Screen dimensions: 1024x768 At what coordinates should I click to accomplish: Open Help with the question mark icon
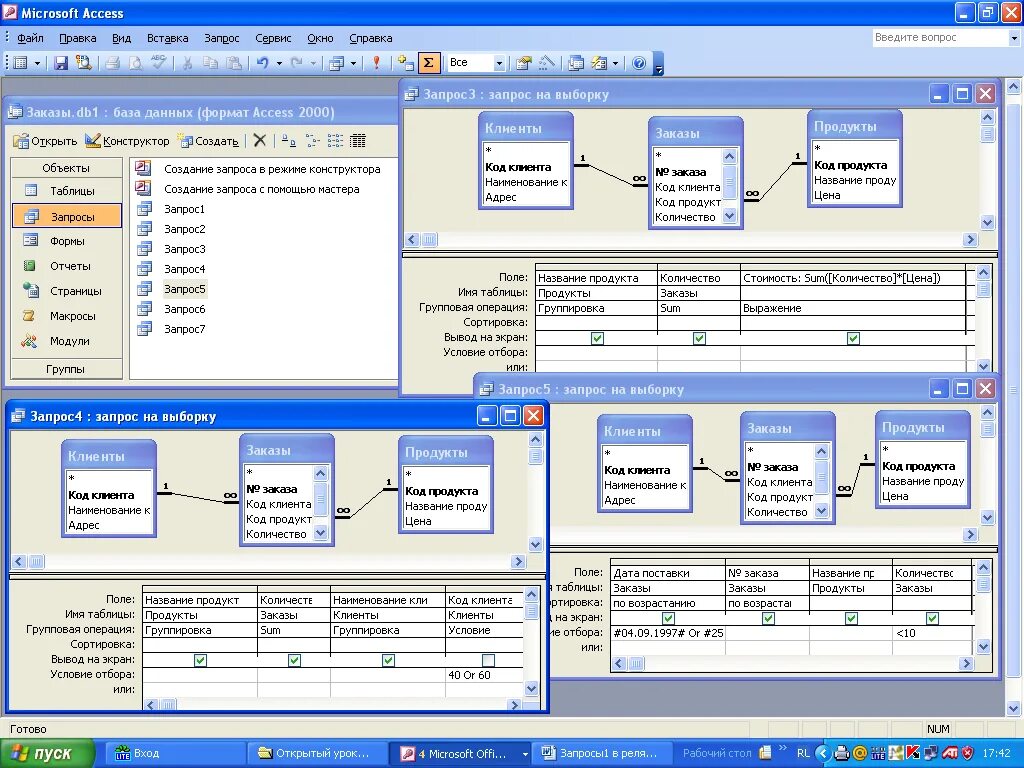(639, 63)
